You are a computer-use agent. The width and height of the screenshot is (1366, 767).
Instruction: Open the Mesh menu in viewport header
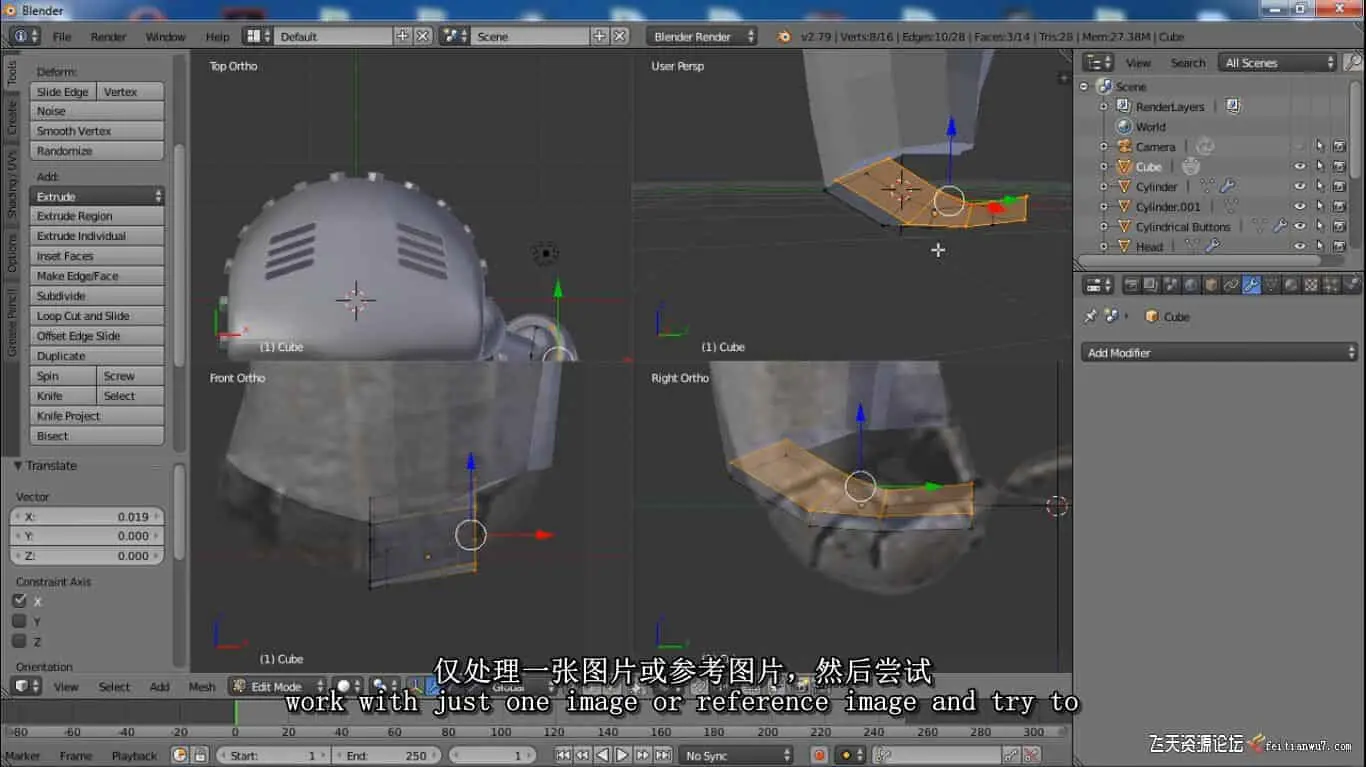click(202, 686)
